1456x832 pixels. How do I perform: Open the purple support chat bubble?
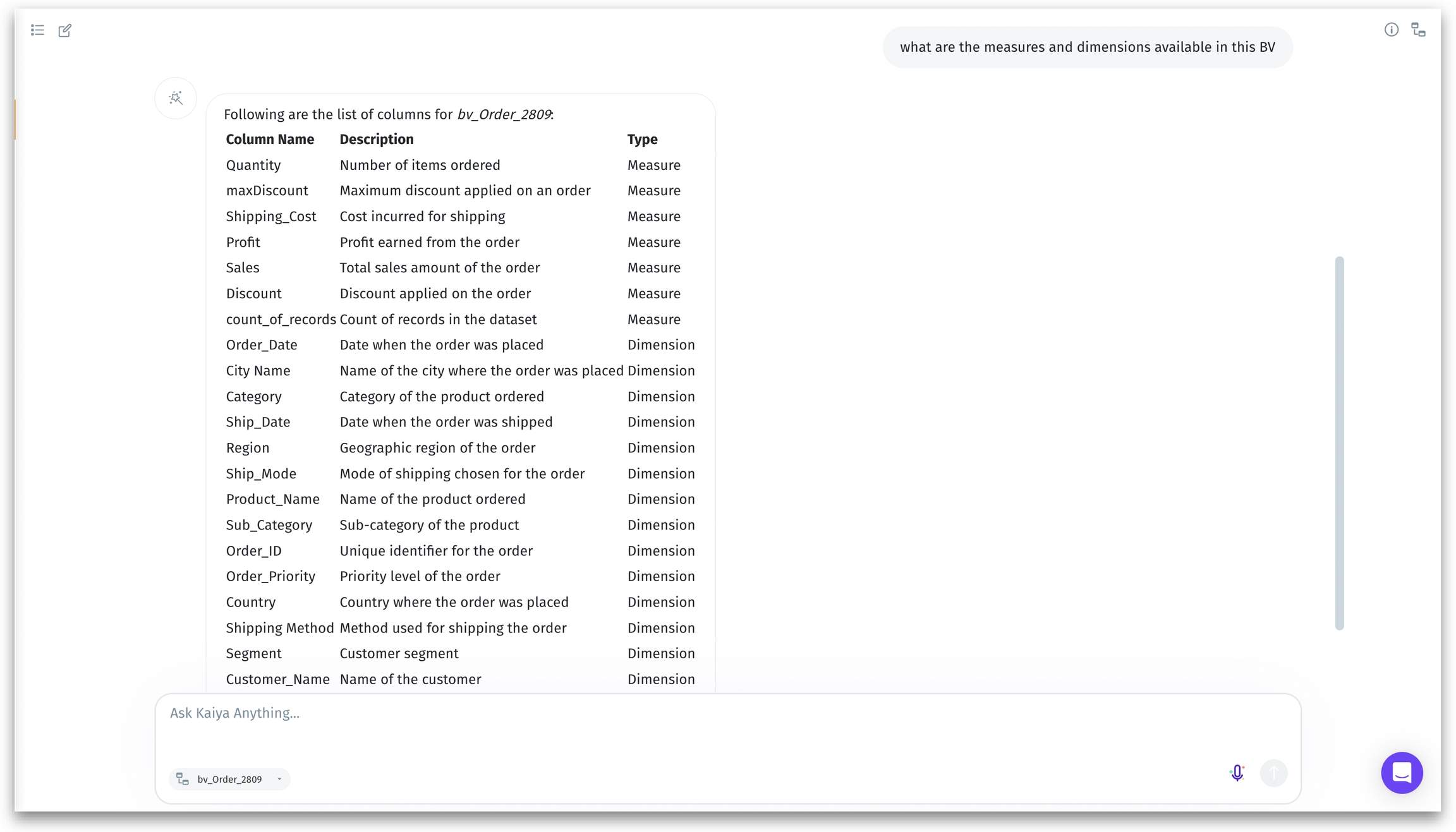(1401, 772)
